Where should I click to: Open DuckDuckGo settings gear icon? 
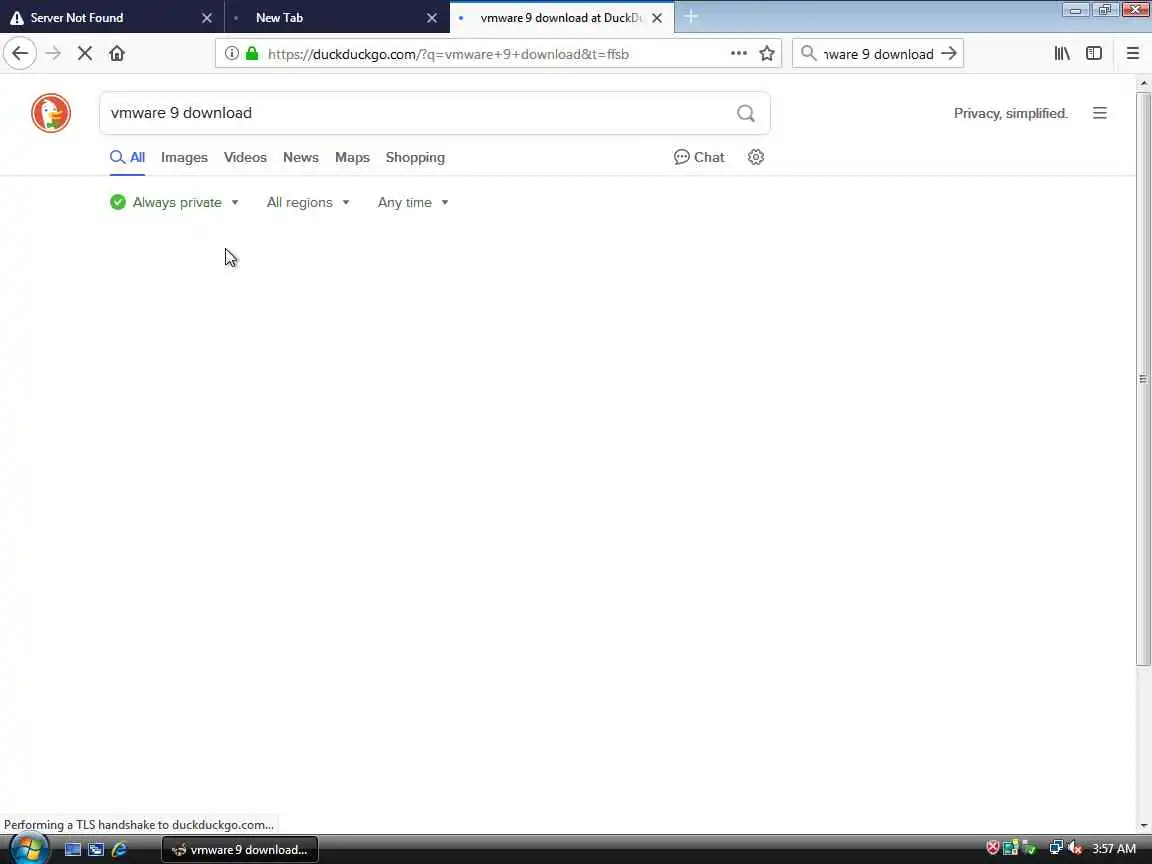(x=756, y=157)
